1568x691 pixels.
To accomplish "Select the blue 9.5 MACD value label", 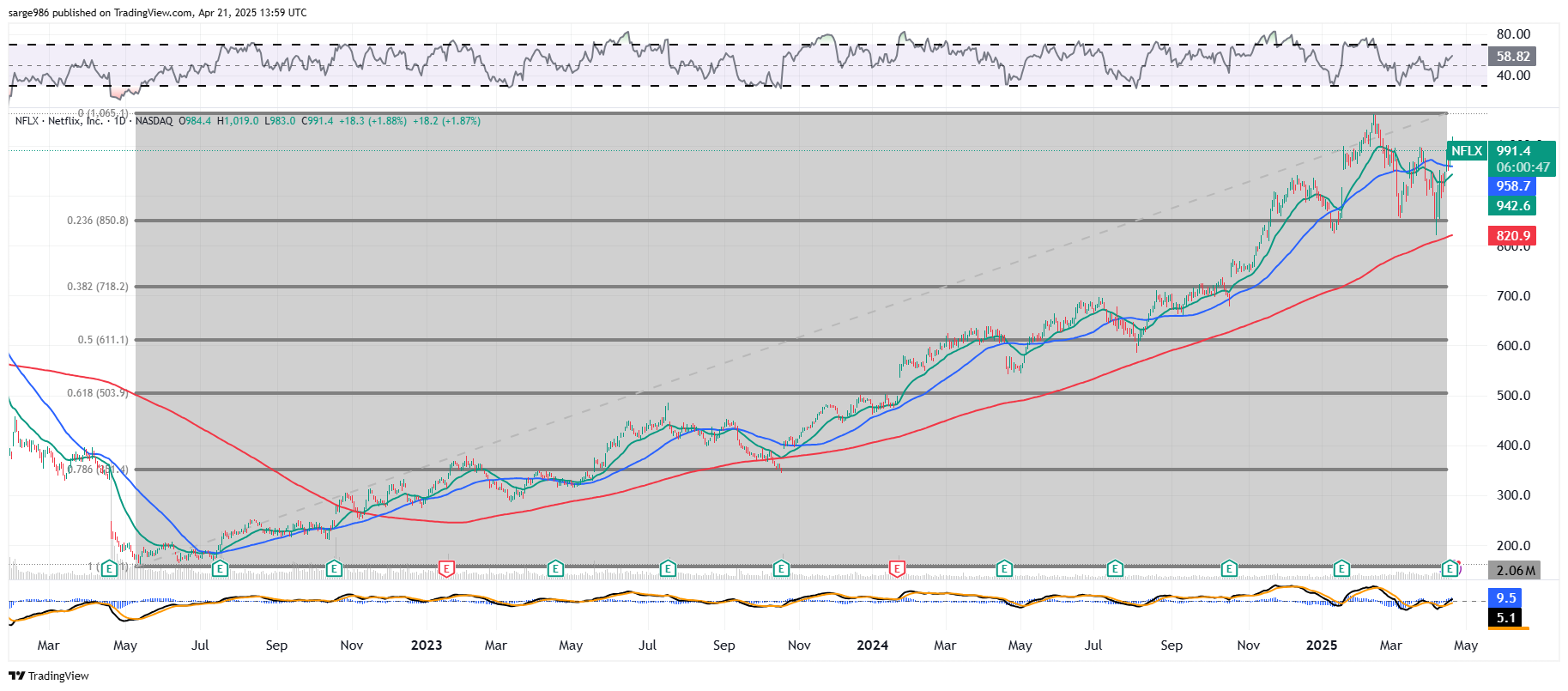I will (x=1506, y=598).
